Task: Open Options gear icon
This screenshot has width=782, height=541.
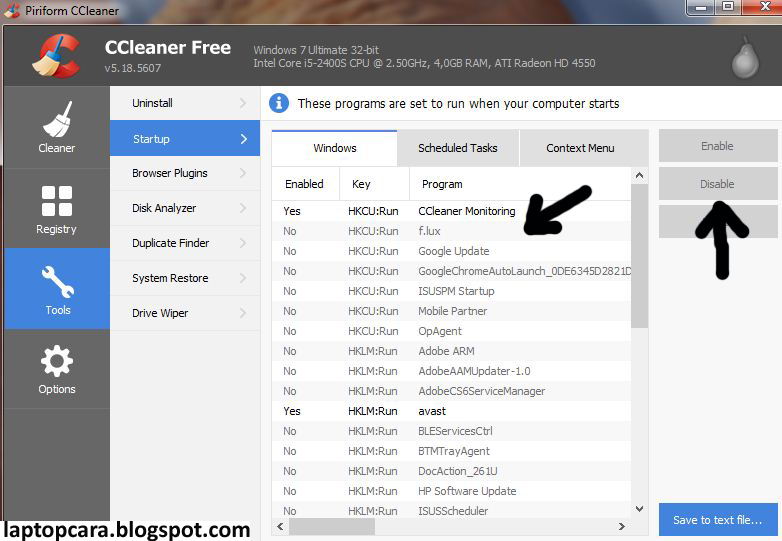Action: [57, 361]
